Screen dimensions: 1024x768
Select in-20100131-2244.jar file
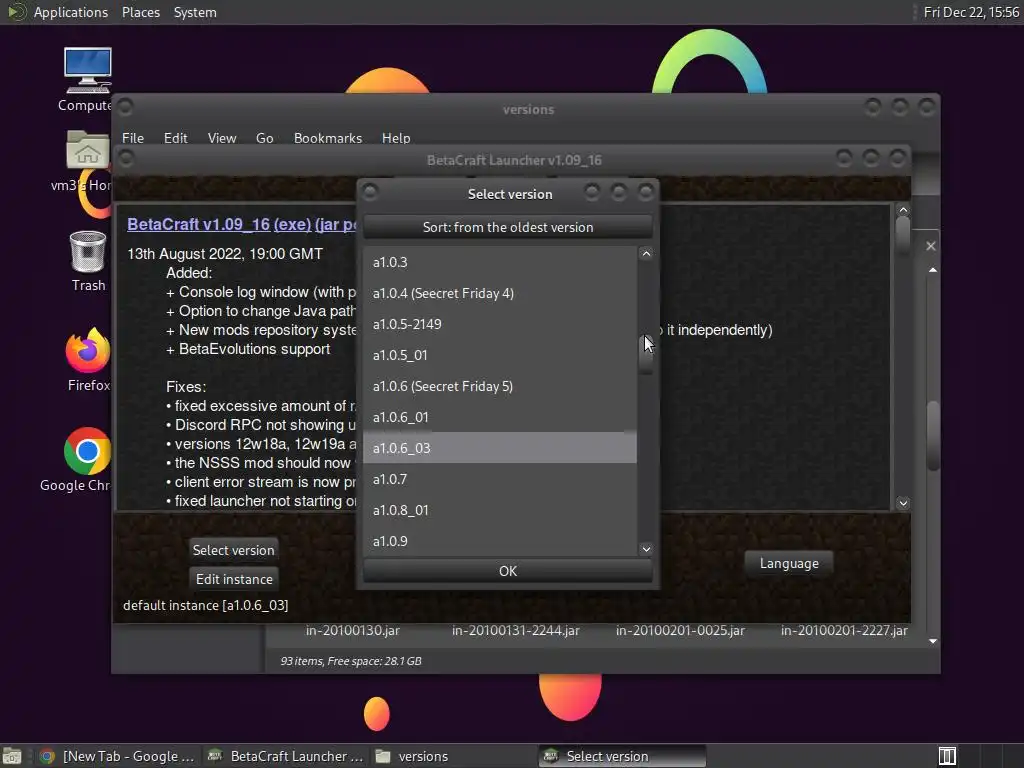515,630
